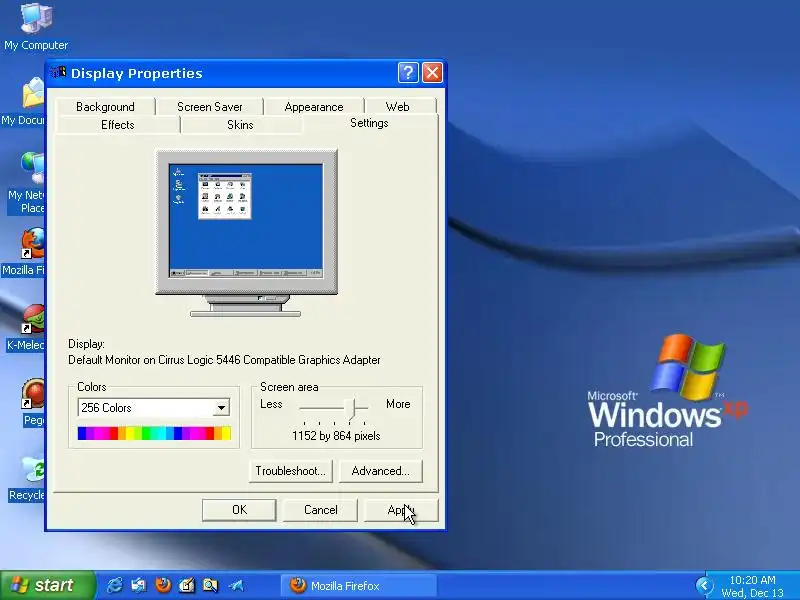The height and width of the screenshot is (600, 800).
Task: Open the Advanced... settings button
Action: point(381,471)
